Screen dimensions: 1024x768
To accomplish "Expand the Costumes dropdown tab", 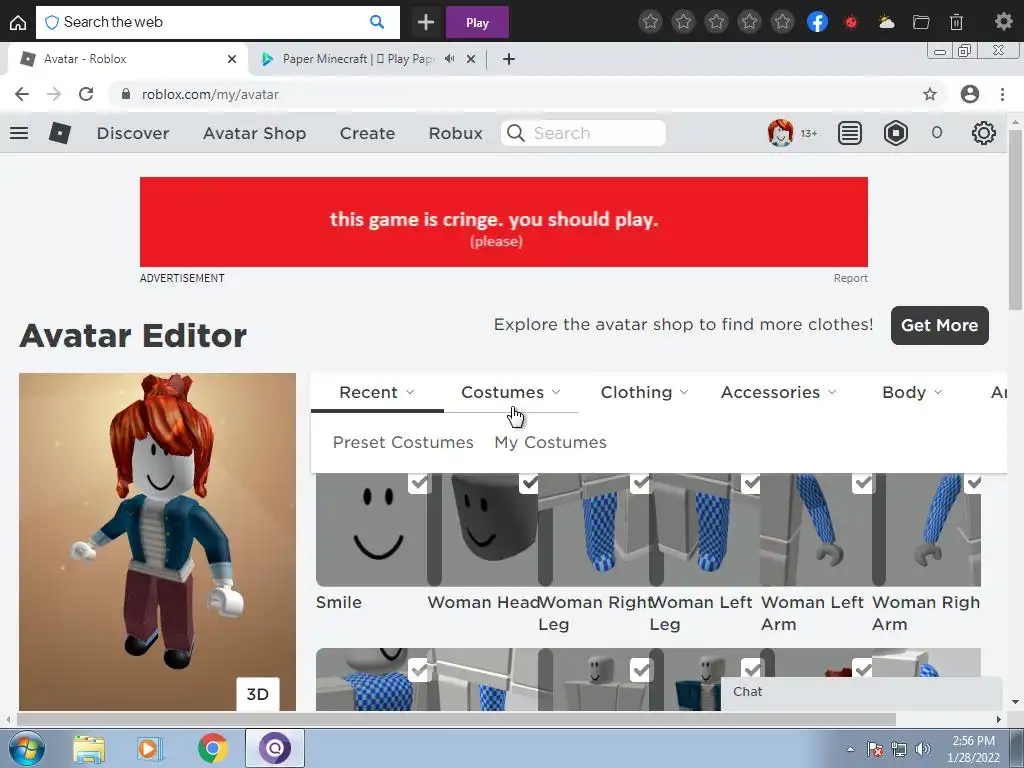I will click(511, 392).
